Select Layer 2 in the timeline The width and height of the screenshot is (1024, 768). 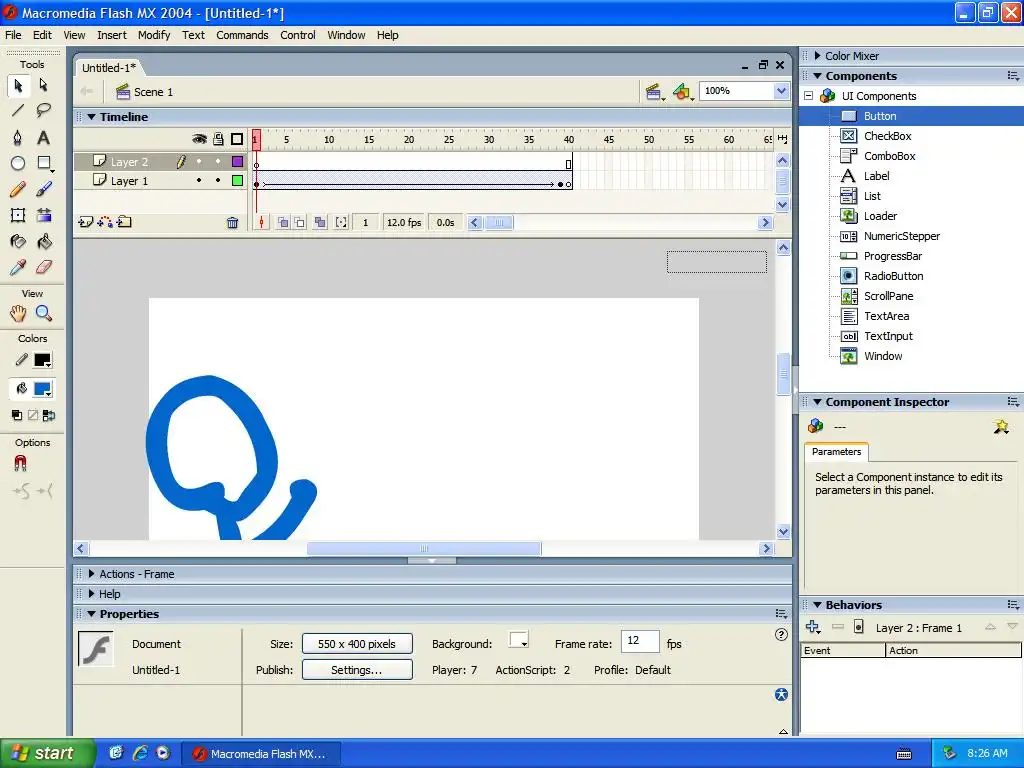coord(129,162)
